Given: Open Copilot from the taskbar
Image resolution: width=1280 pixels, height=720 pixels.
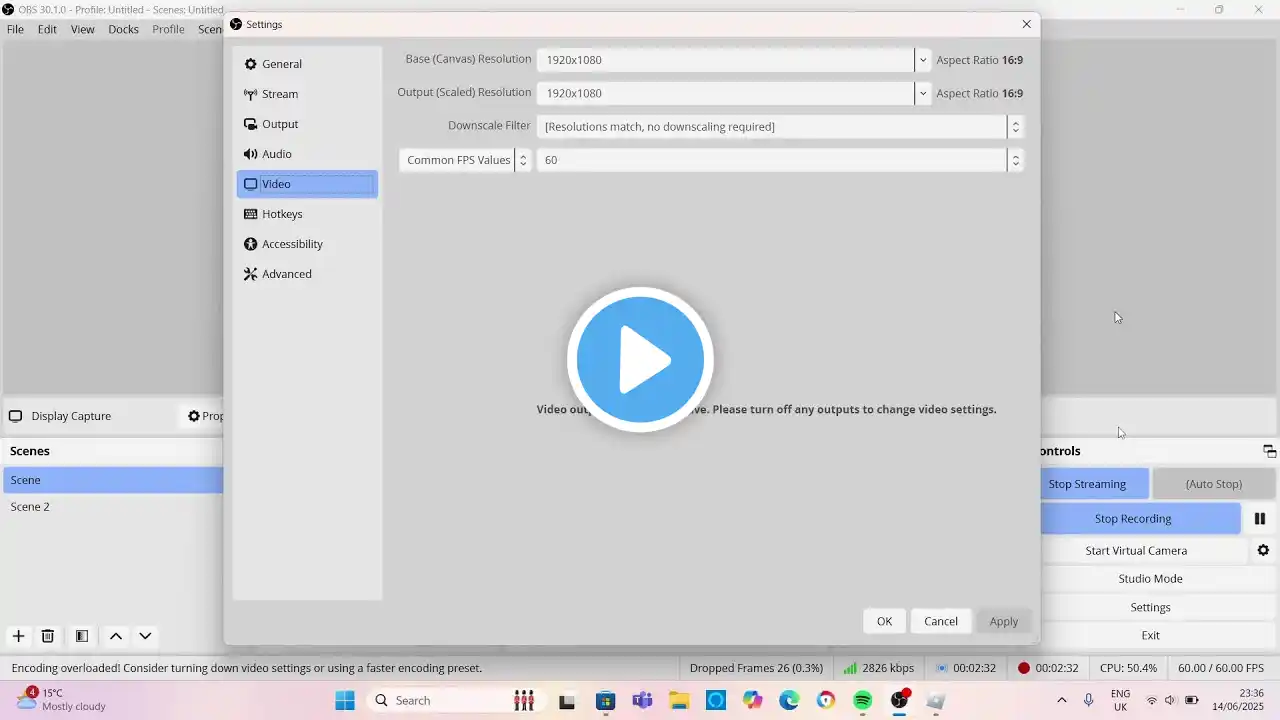Looking at the screenshot, I should click(x=752, y=700).
